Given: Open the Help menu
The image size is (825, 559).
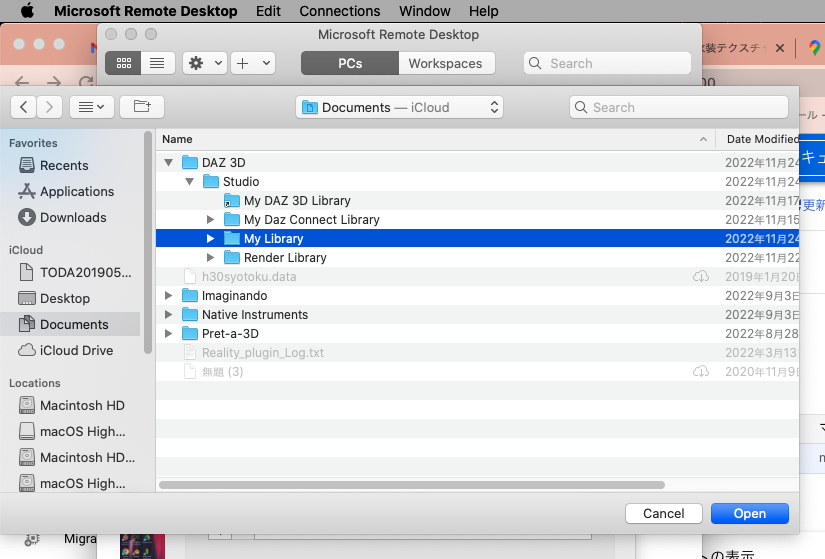Looking at the screenshot, I should coord(484,11).
